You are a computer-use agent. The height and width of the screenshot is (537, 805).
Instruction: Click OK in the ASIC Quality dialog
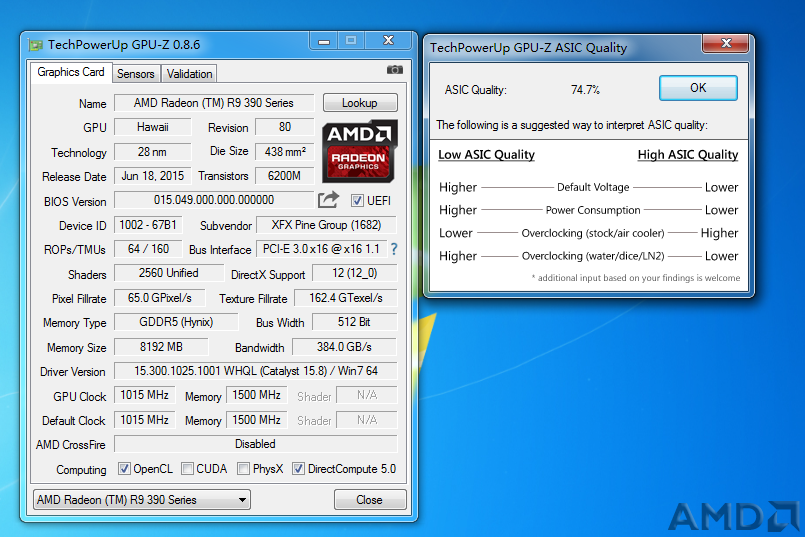[x=698, y=88]
